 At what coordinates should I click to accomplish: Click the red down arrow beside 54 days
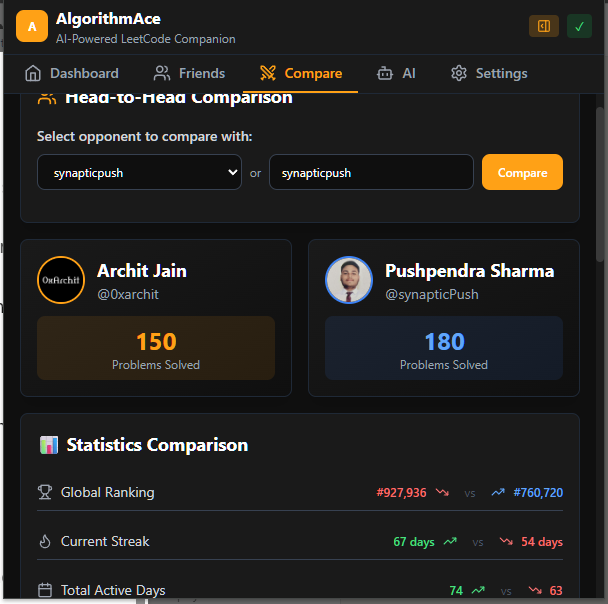tap(506, 541)
